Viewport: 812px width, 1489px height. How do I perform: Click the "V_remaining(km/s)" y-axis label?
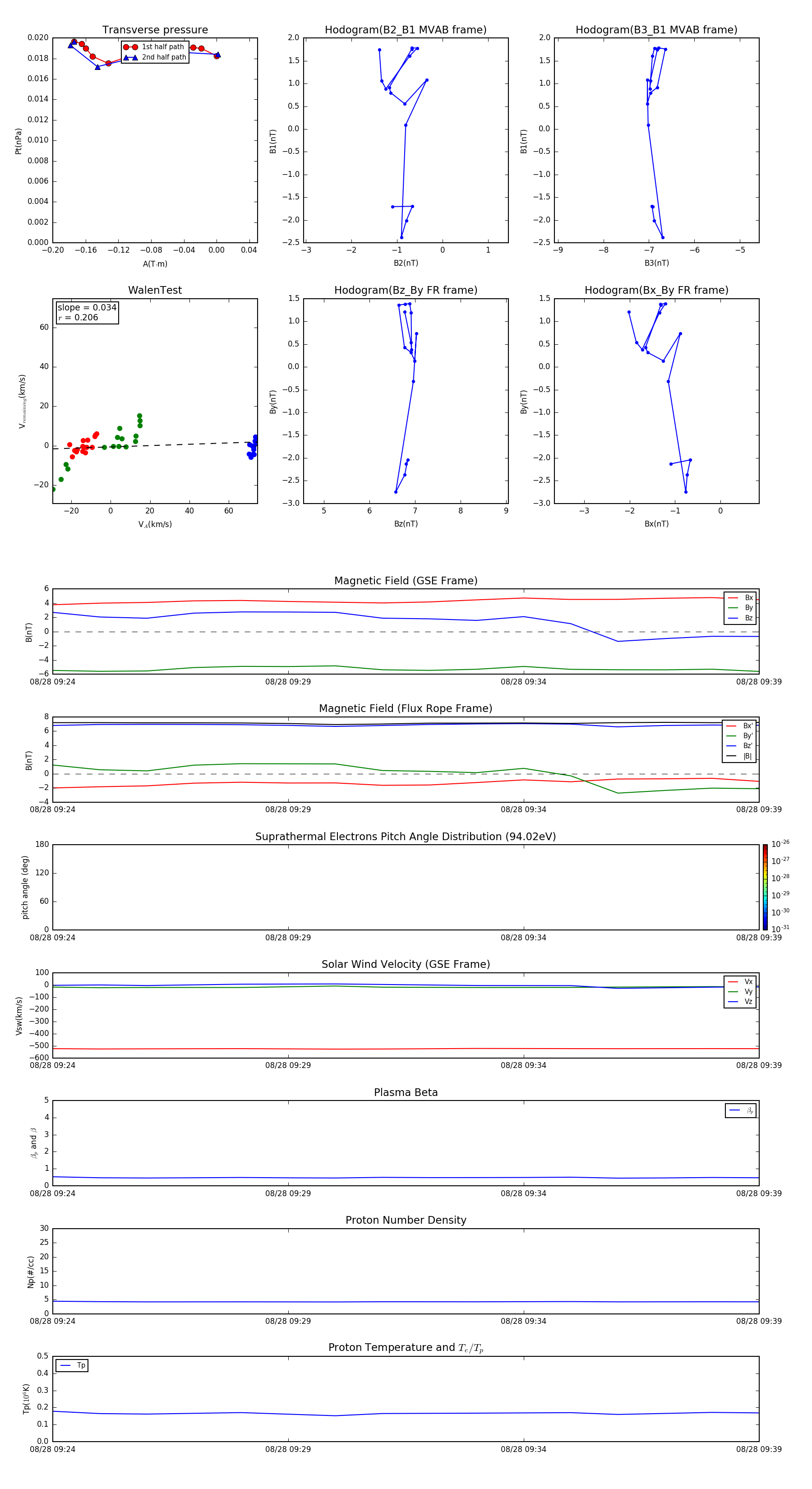pyautogui.click(x=23, y=401)
